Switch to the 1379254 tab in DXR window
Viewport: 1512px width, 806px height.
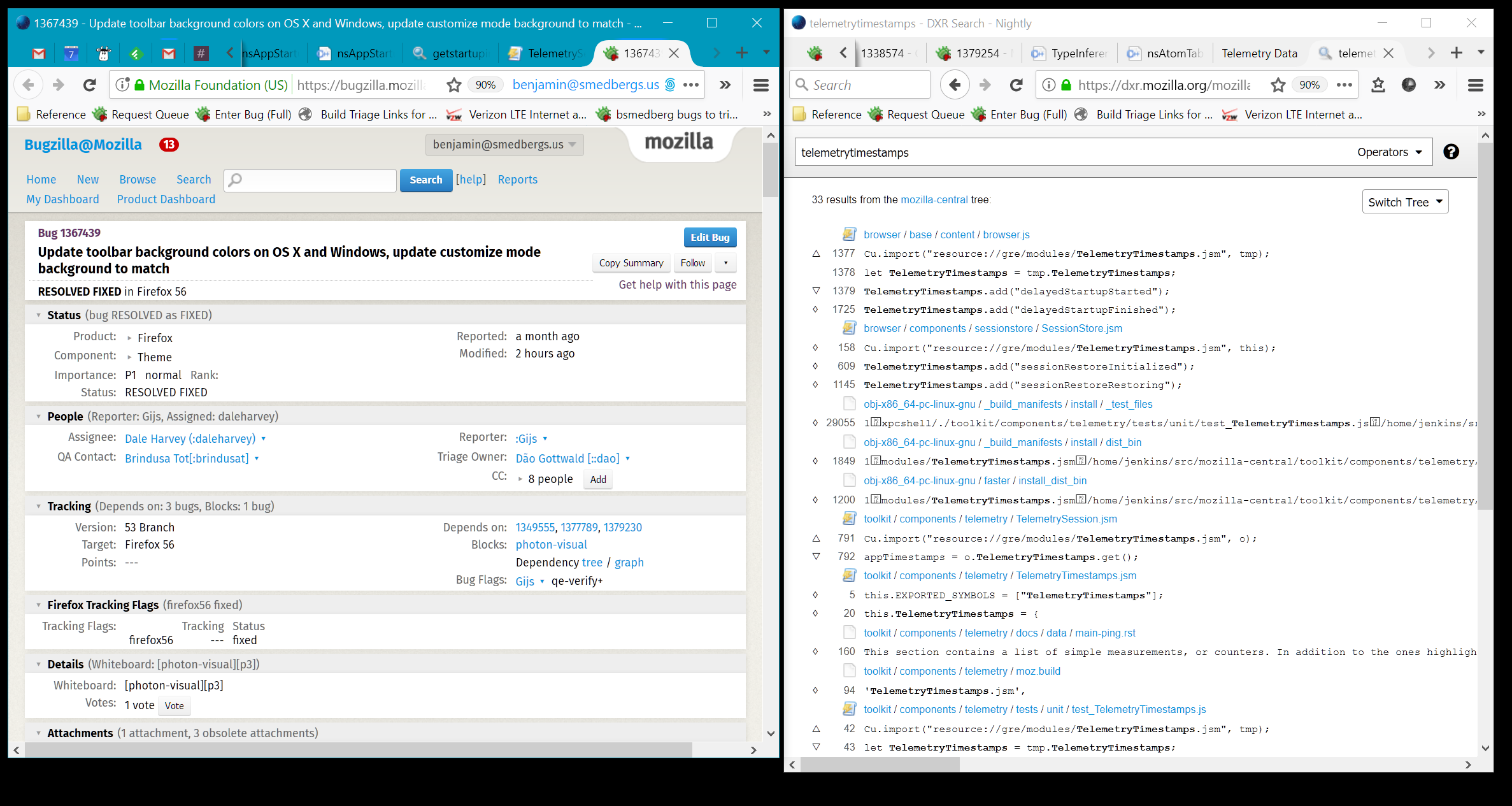(x=973, y=54)
